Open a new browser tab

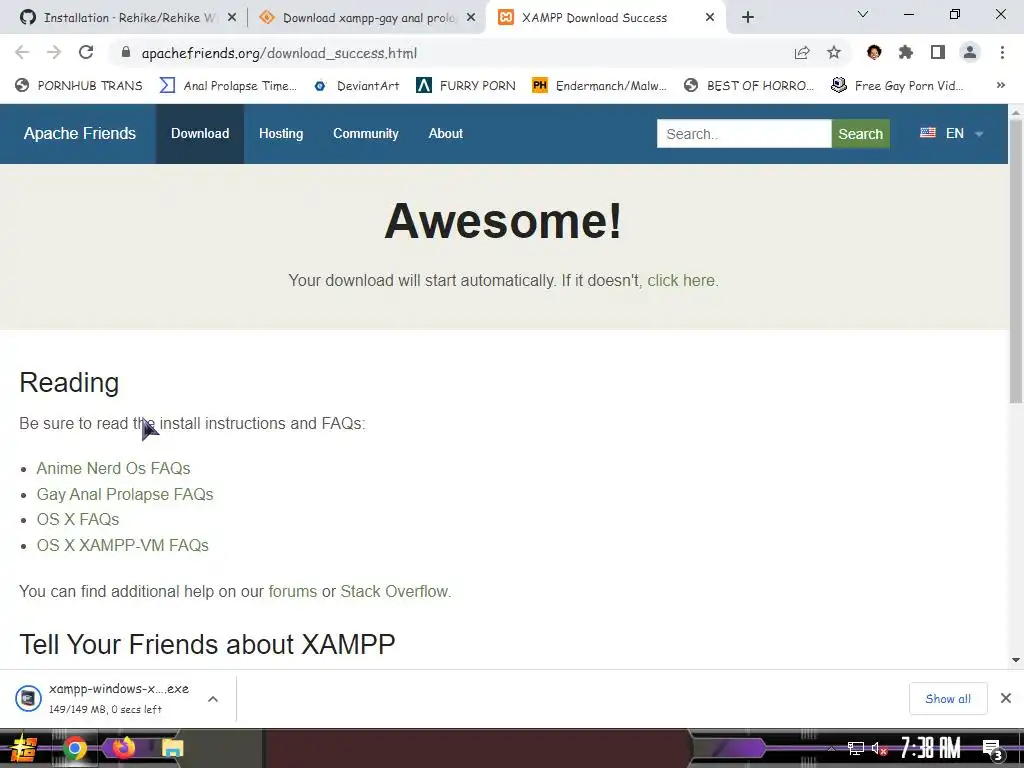(x=748, y=18)
